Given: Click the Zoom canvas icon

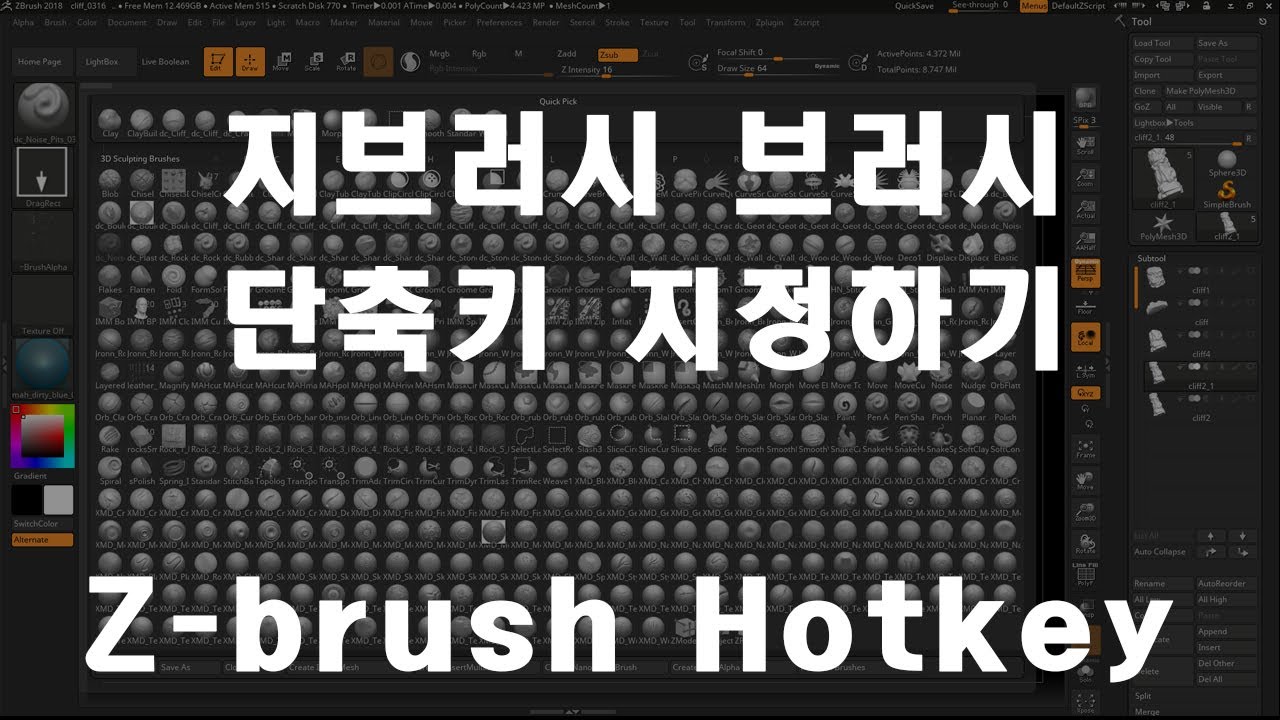Looking at the screenshot, I should click(1084, 178).
